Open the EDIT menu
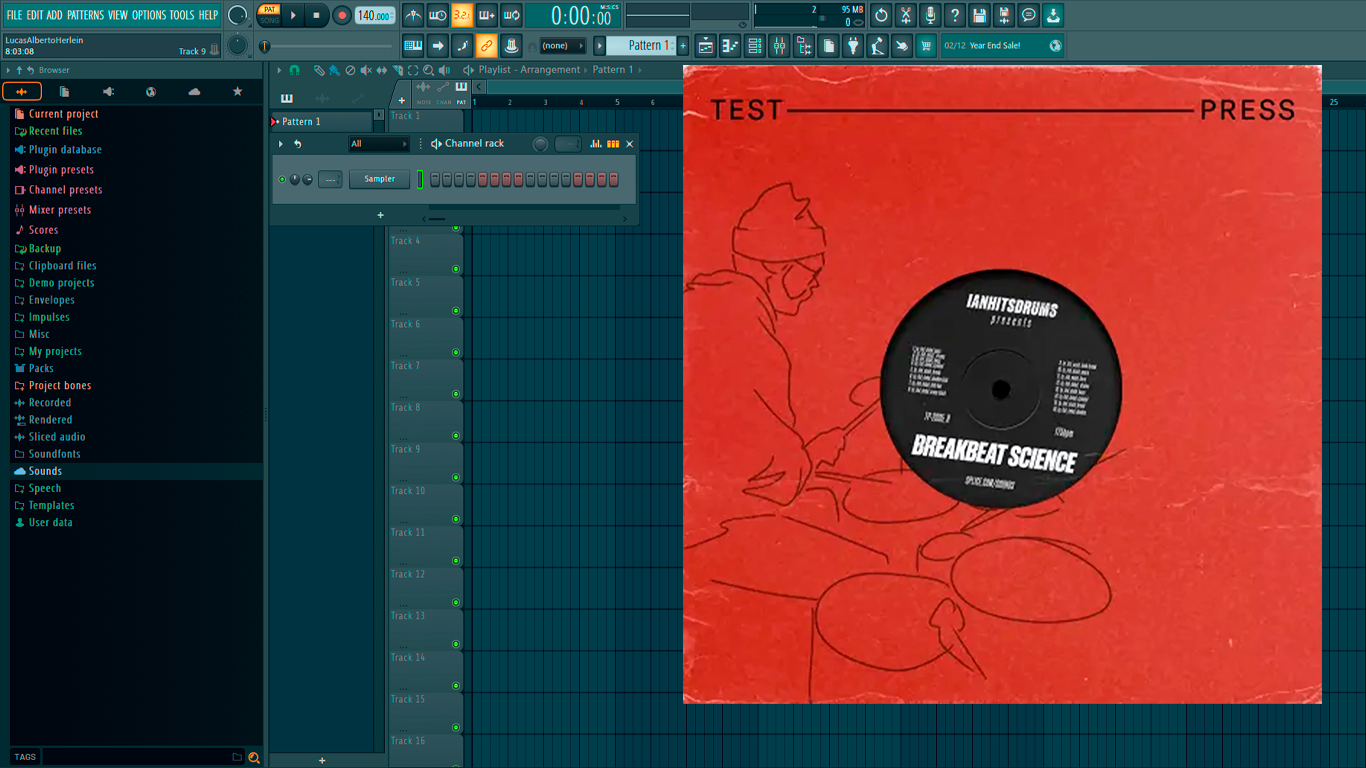The image size is (1366, 768). tap(35, 15)
